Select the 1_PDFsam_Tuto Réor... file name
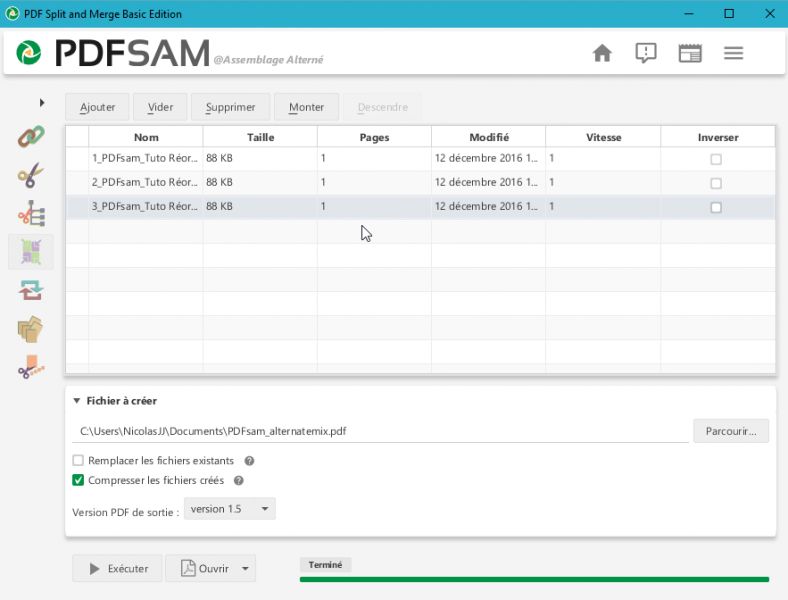This screenshot has width=788, height=600. [145, 158]
